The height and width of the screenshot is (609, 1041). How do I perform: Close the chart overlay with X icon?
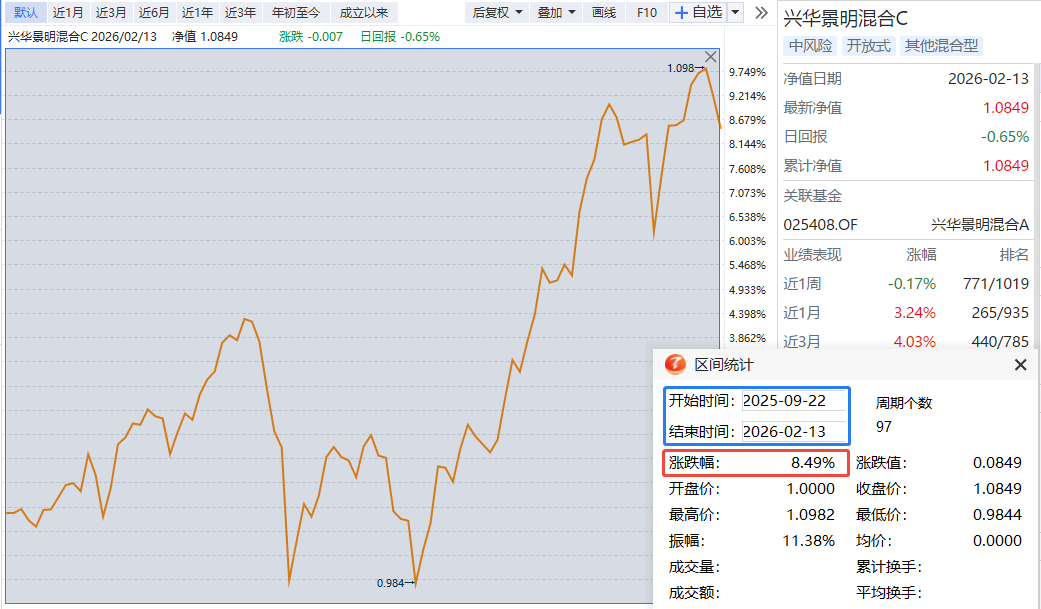point(711,57)
